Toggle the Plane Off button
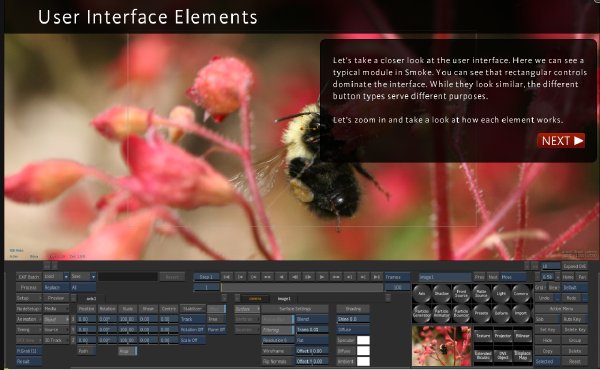The image size is (600, 370). pos(216,329)
